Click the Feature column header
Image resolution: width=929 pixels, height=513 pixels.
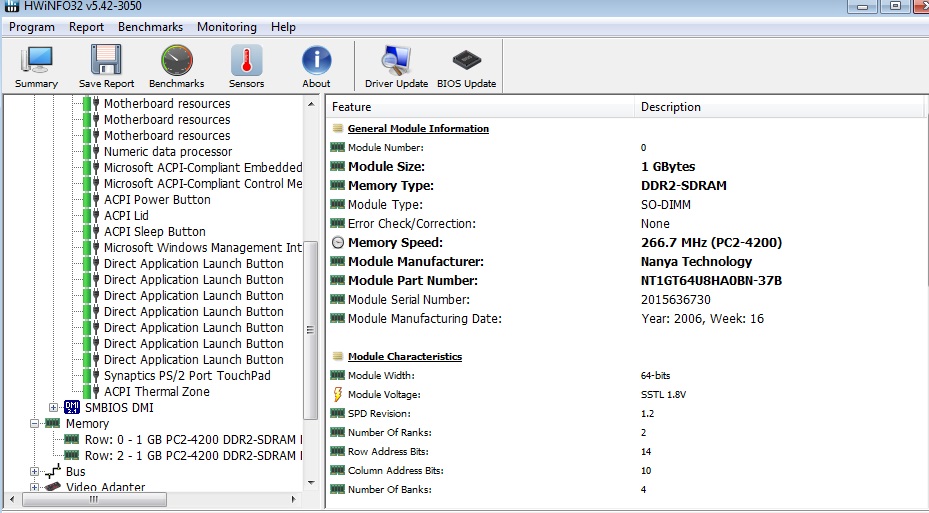coord(480,107)
